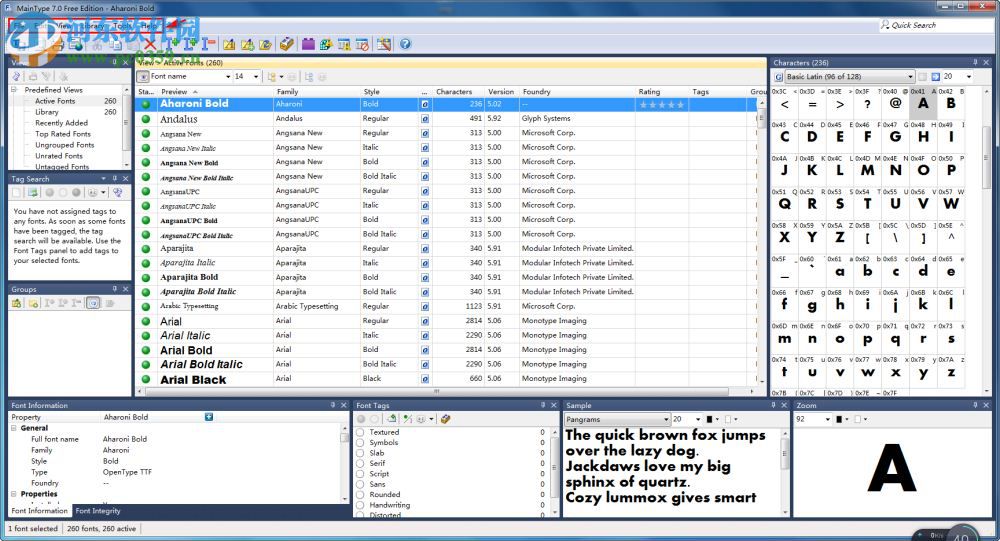The width and height of the screenshot is (1000, 541).
Task: Click the black color swatch in Sample panel
Action: pos(708,419)
